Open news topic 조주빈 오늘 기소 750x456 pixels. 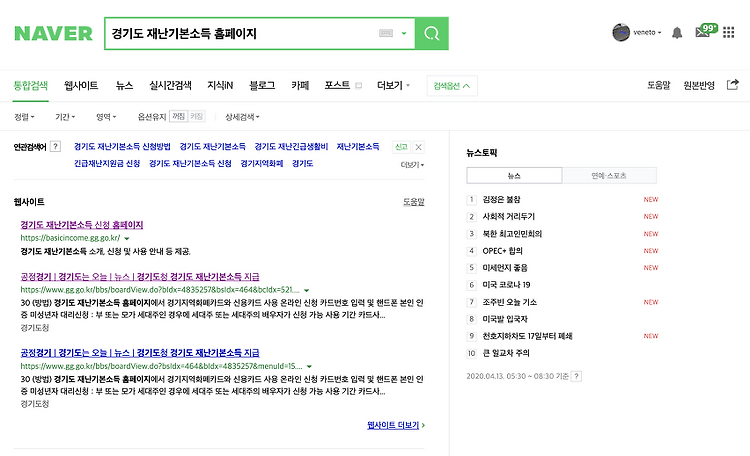pos(509,302)
